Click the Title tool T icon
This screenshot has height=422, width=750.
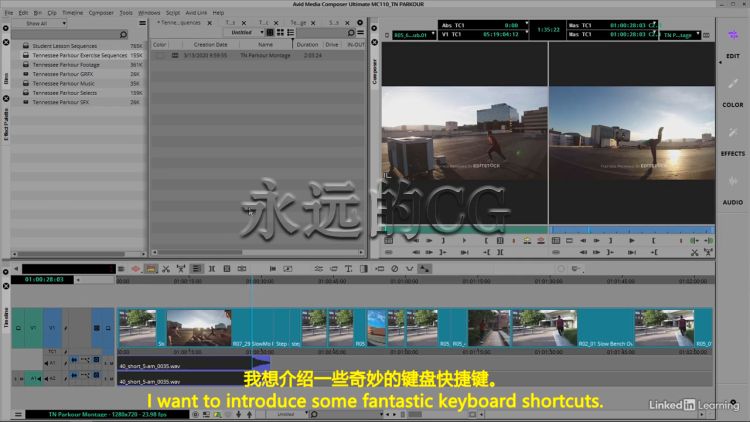tap(348, 269)
